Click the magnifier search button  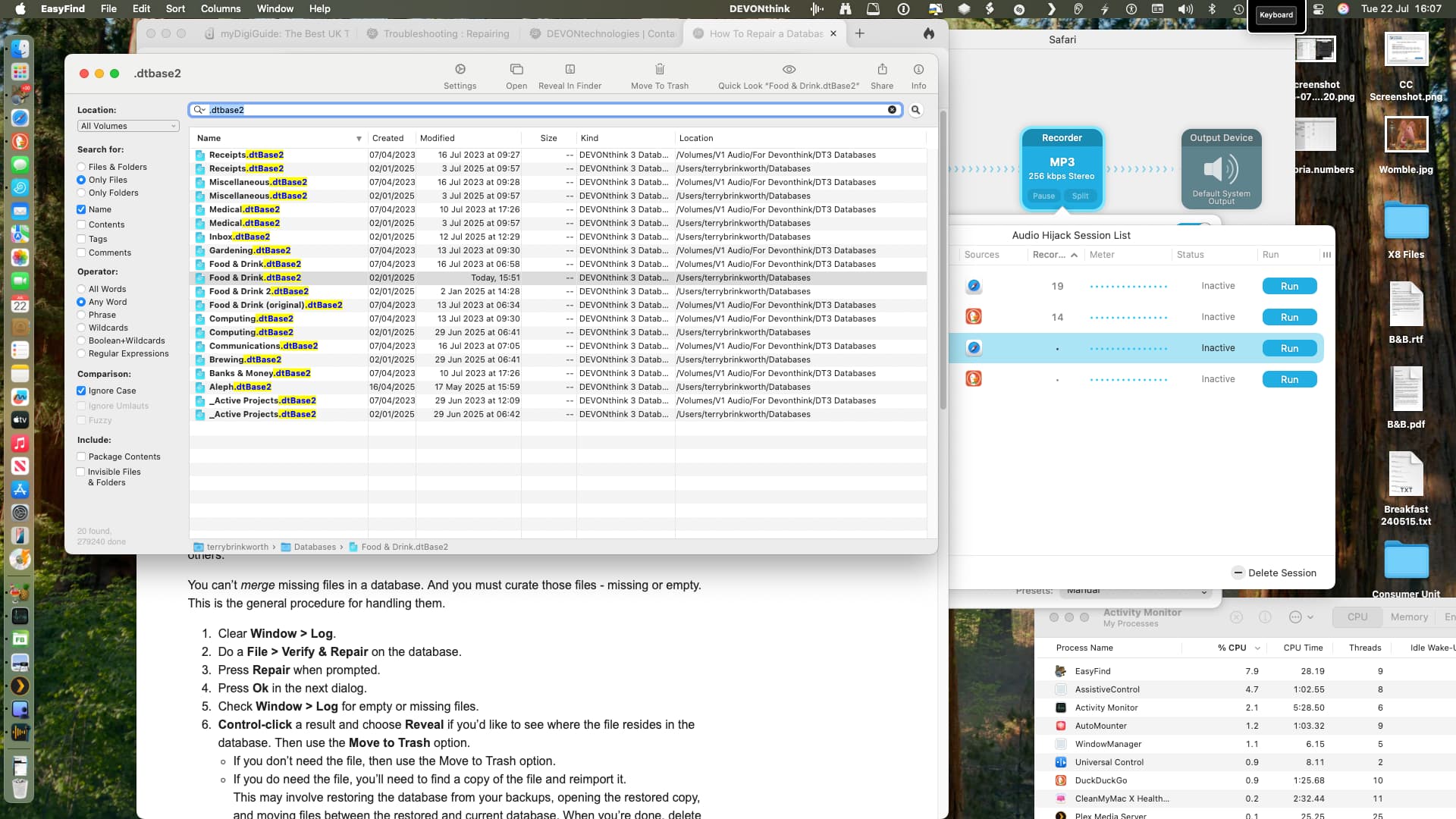tap(915, 110)
